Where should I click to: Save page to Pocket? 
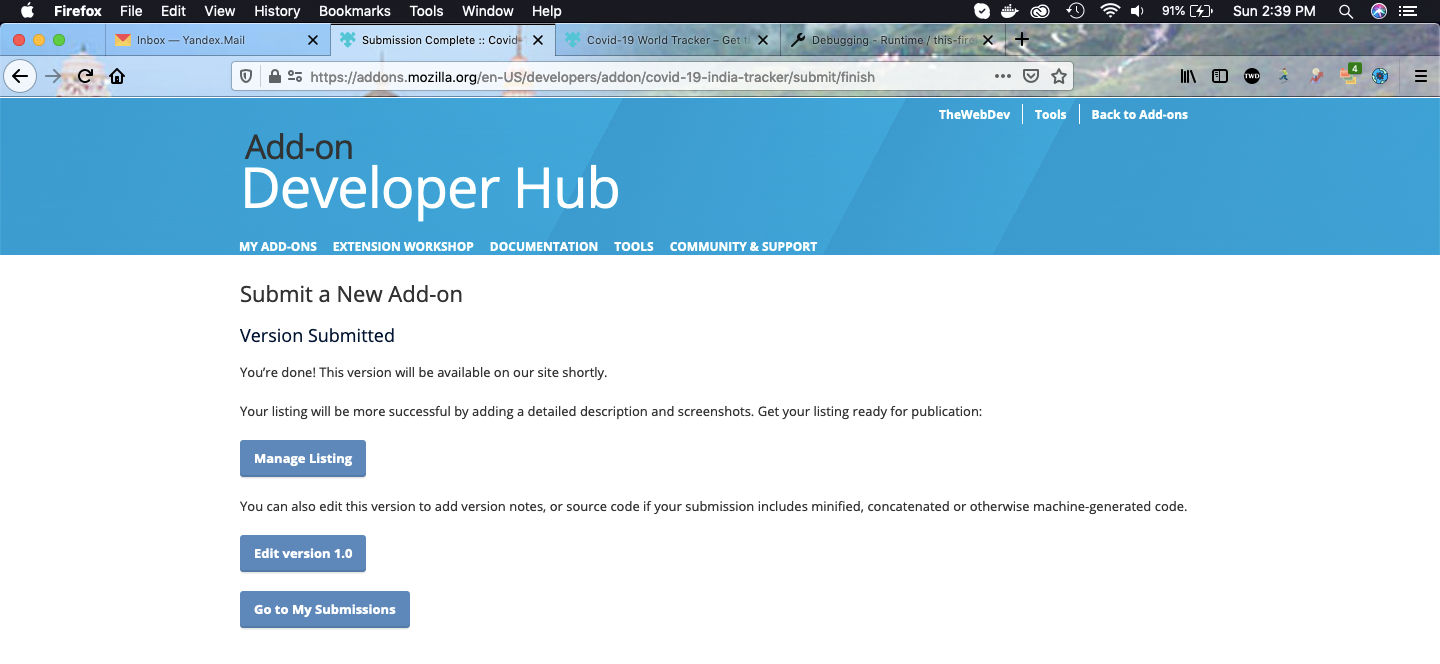[1030, 76]
